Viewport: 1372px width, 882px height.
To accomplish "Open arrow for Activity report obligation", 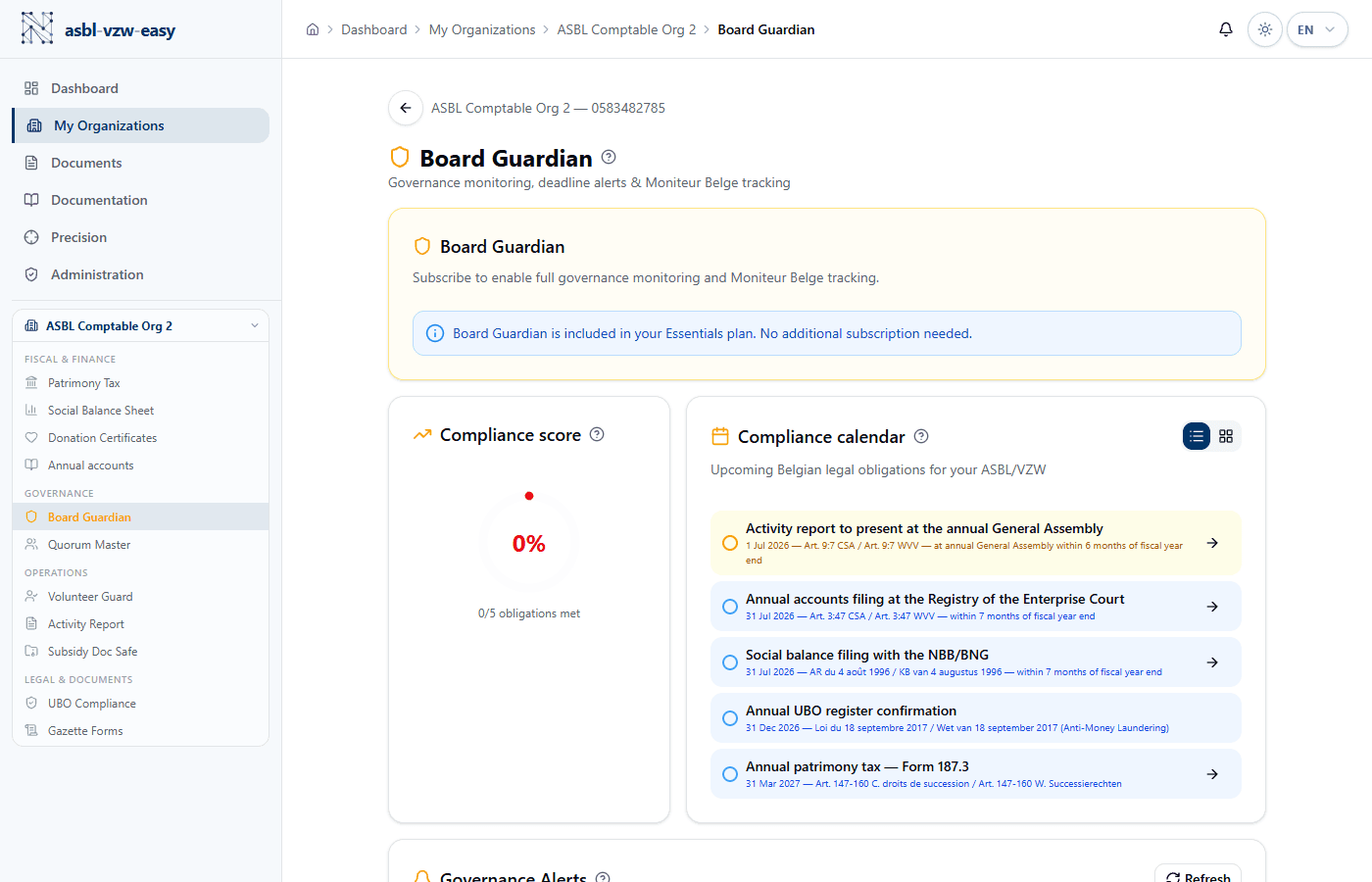I will click(x=1212, y=543).
